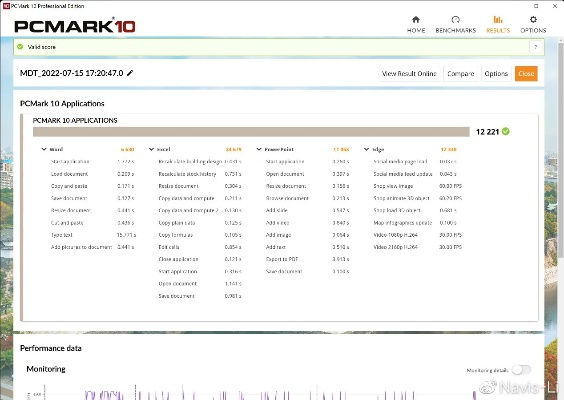Click the overall score 12 221
The height and width of the screenshot is (400, 564).
[x=487, y=132]
